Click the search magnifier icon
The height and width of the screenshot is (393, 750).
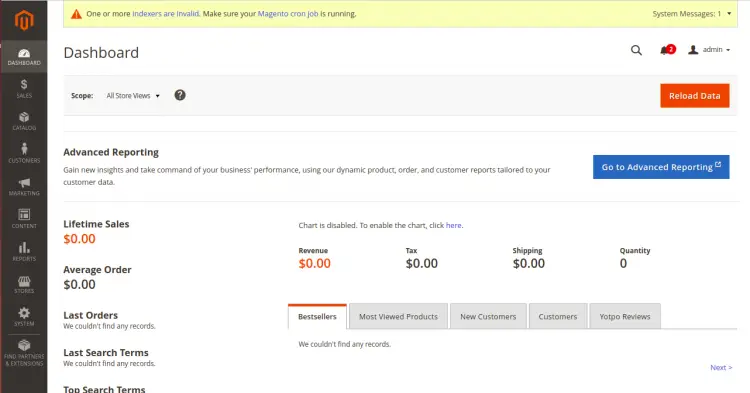(x=636, y=50)
